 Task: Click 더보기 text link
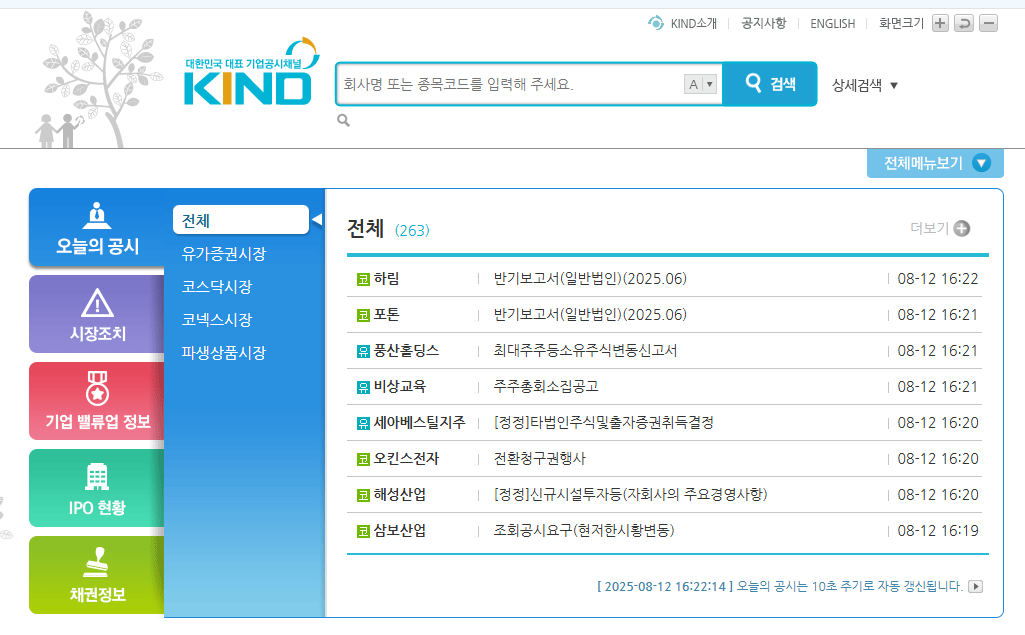pos(929,228)
